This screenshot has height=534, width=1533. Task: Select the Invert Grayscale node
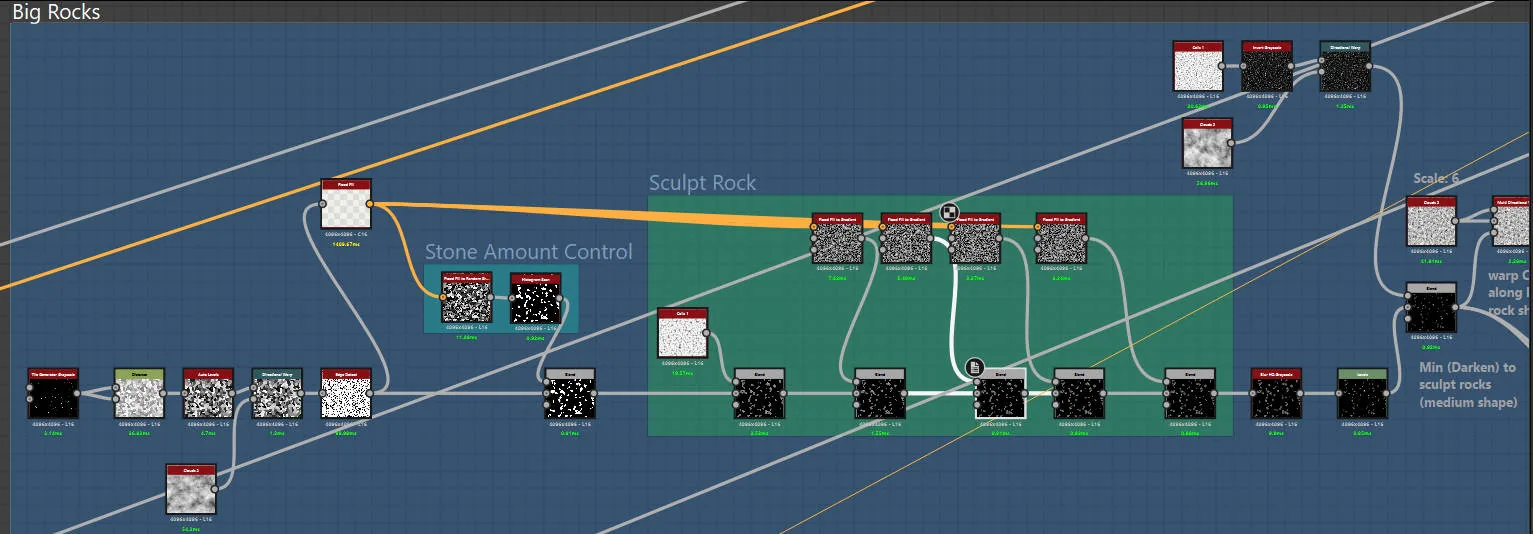coord(1266,66)
